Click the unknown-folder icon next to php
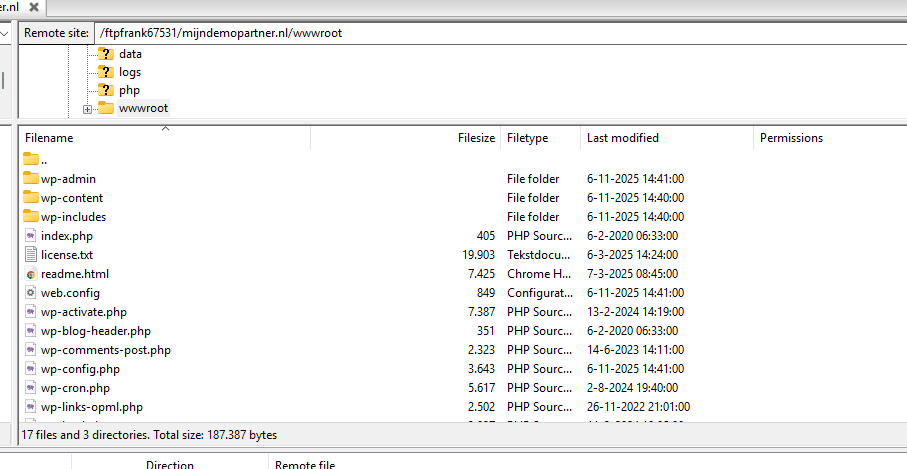Screen dimensions: 907x469 click(105, 90)
